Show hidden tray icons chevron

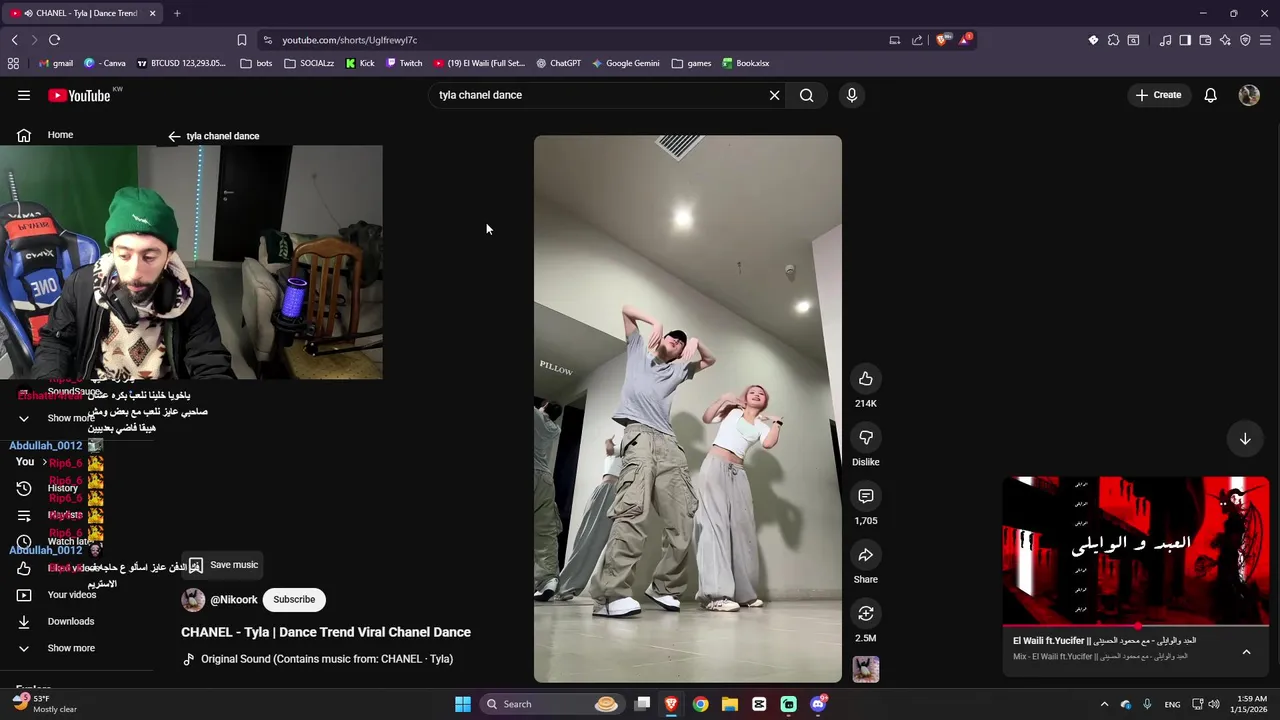tap(1104, 704)
